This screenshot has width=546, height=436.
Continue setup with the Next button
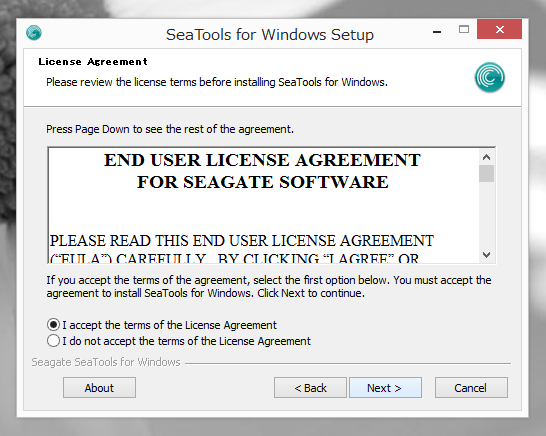point(385,388)
